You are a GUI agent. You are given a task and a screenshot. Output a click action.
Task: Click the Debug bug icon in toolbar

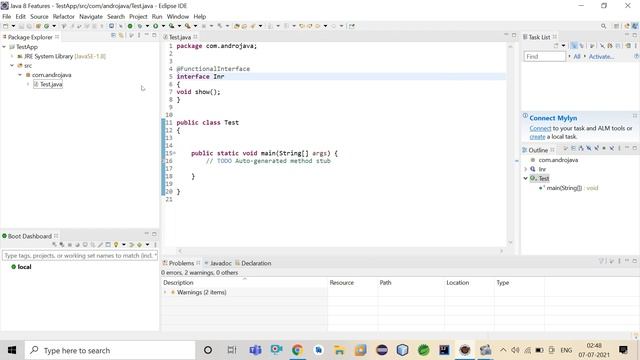[x=140, y=26]
